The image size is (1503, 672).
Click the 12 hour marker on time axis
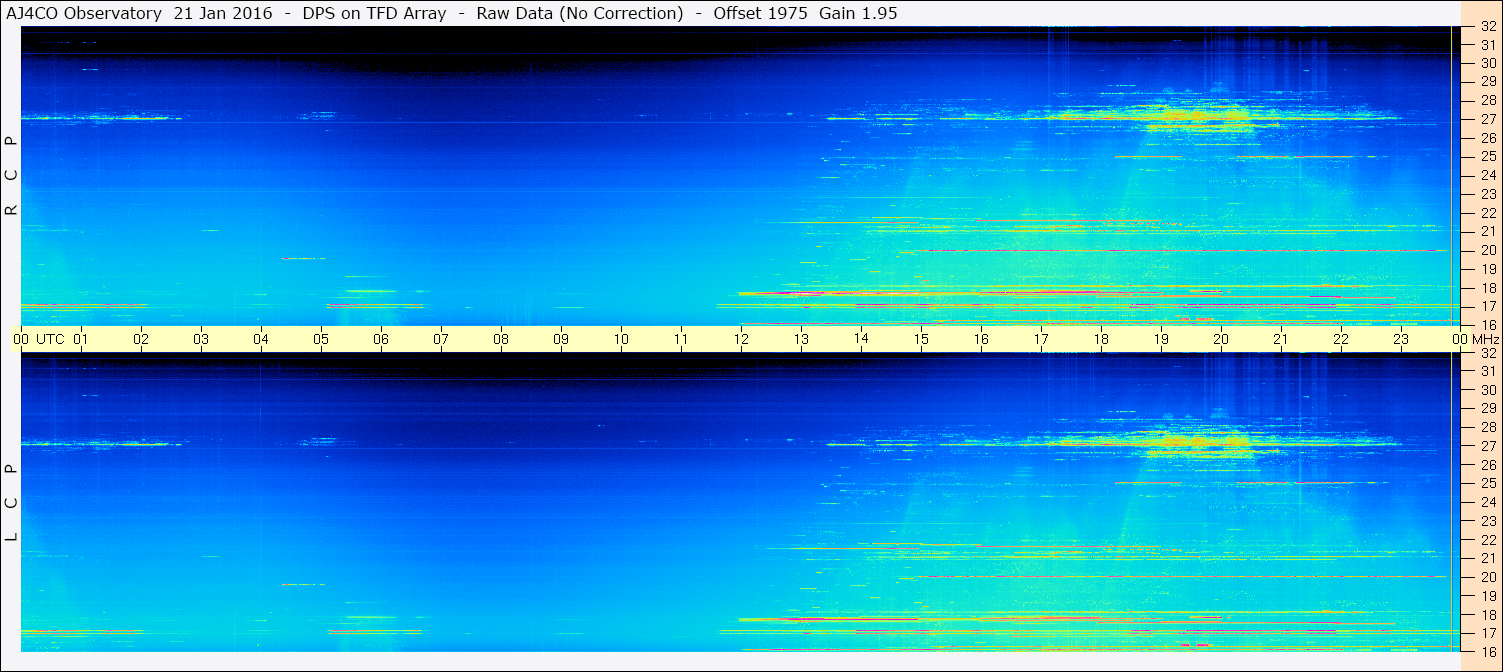741,339
